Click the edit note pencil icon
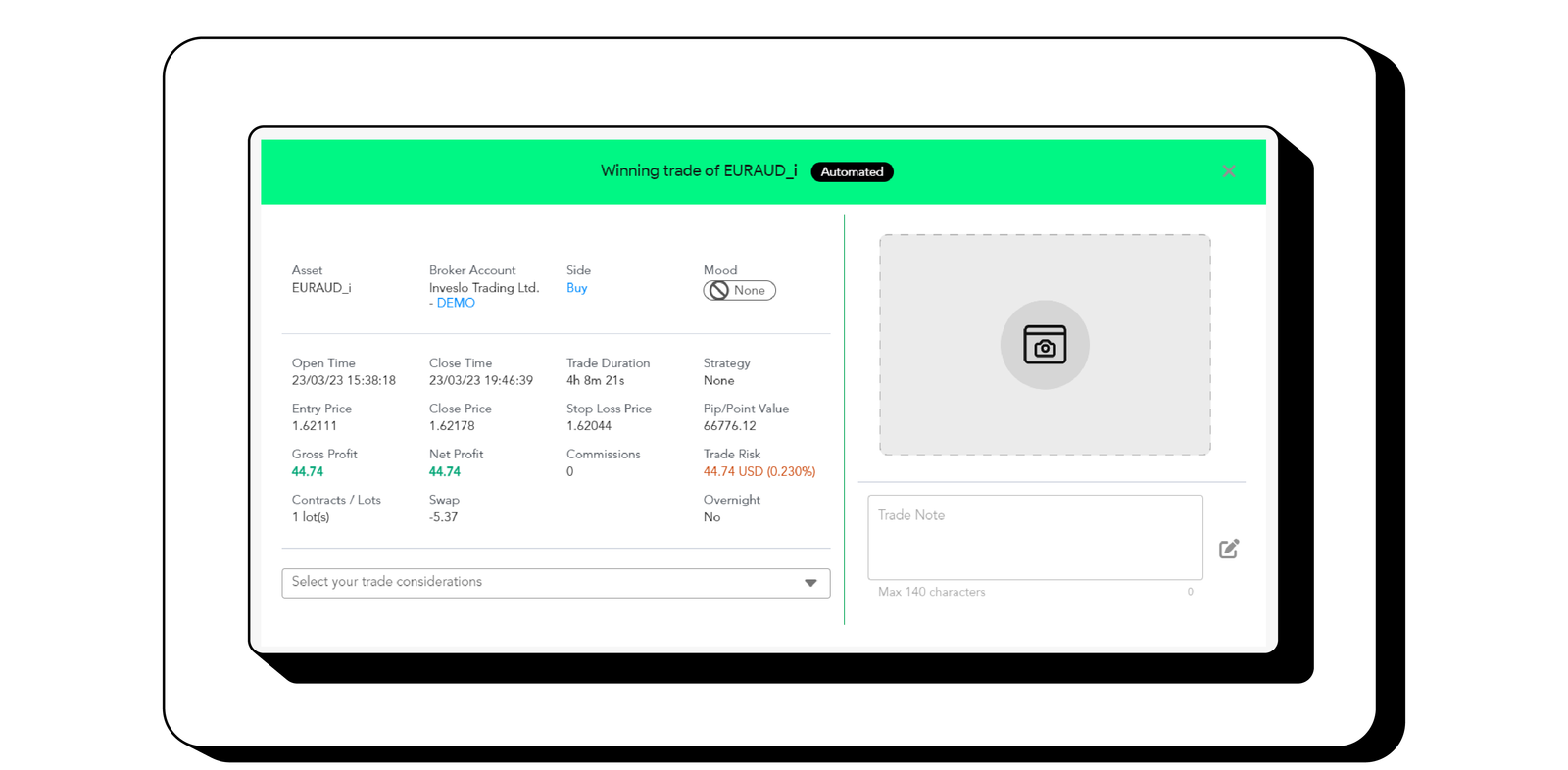Image resolution: width=1568 pixels, height=770 pixels. click(x=1229, y=549)
